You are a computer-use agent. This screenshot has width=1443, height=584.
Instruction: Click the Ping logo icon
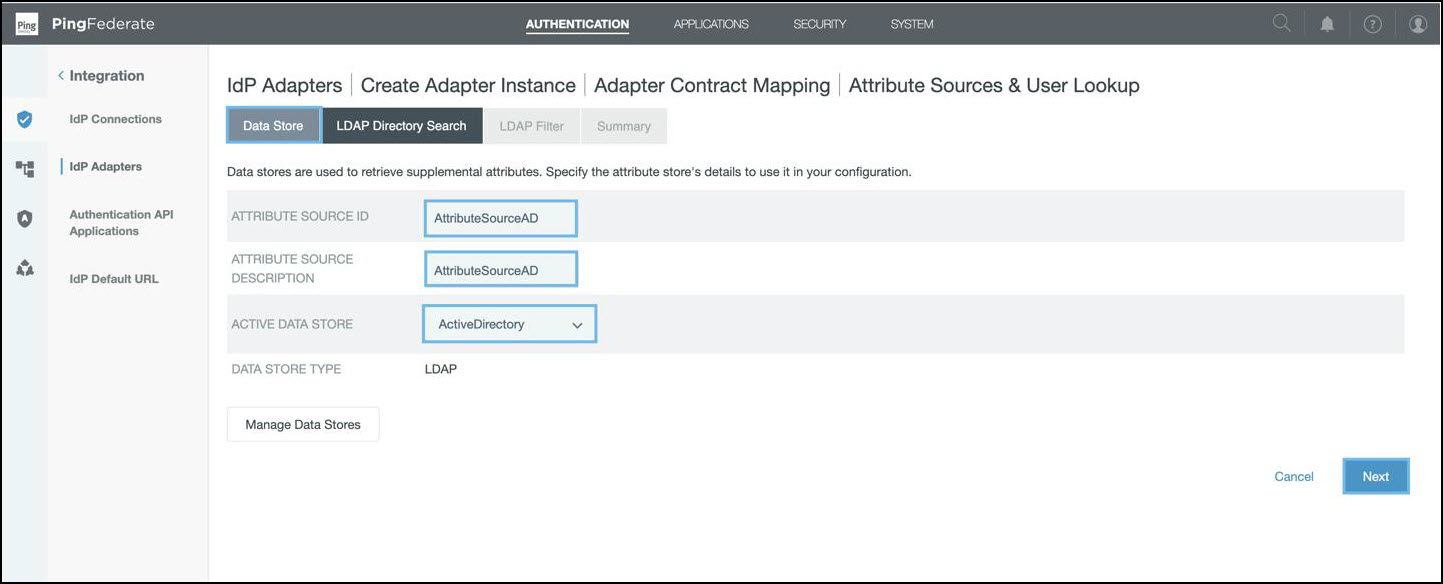pos(27,24)
